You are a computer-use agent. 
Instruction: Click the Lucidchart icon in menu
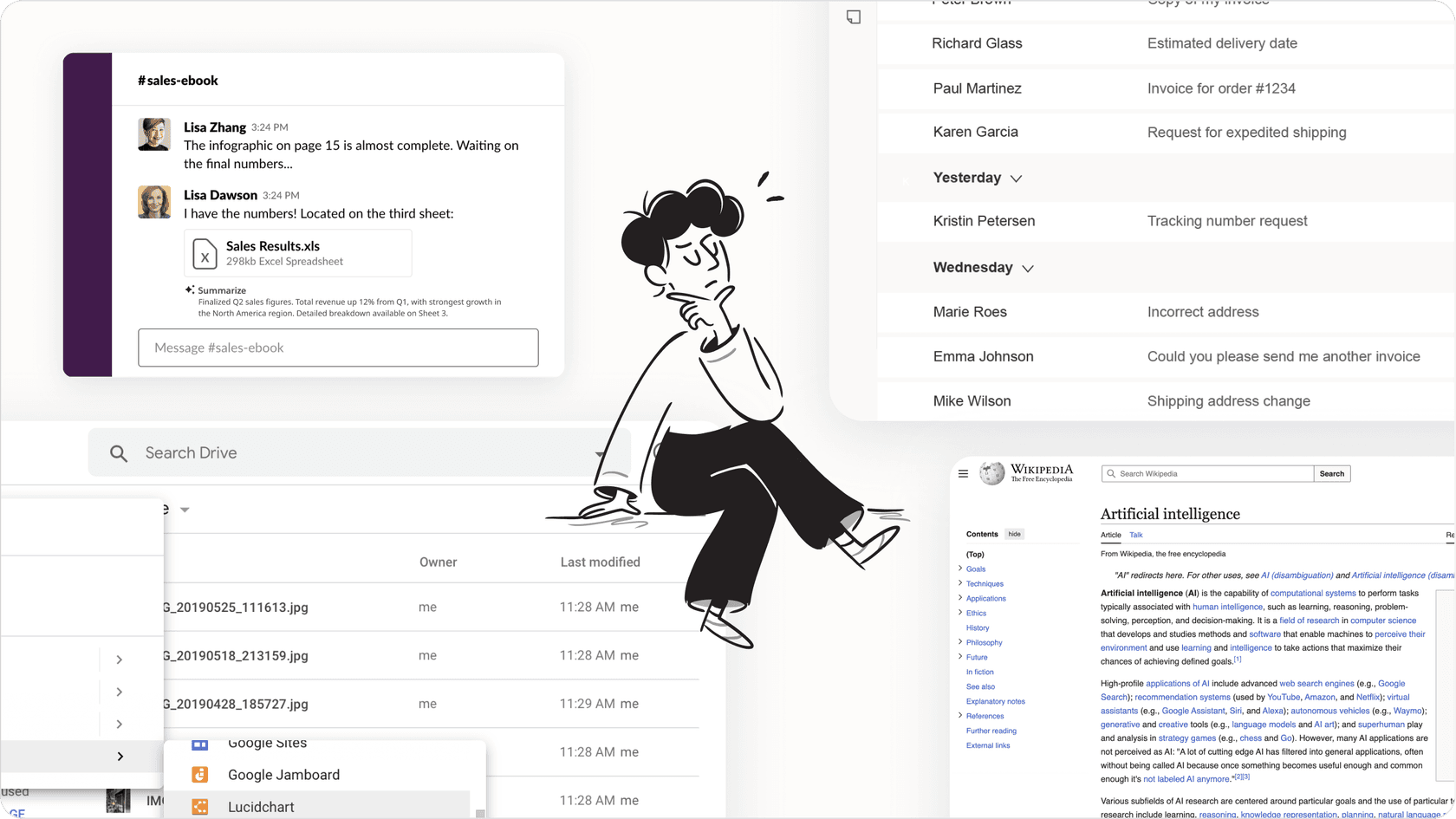click(200, 807)
